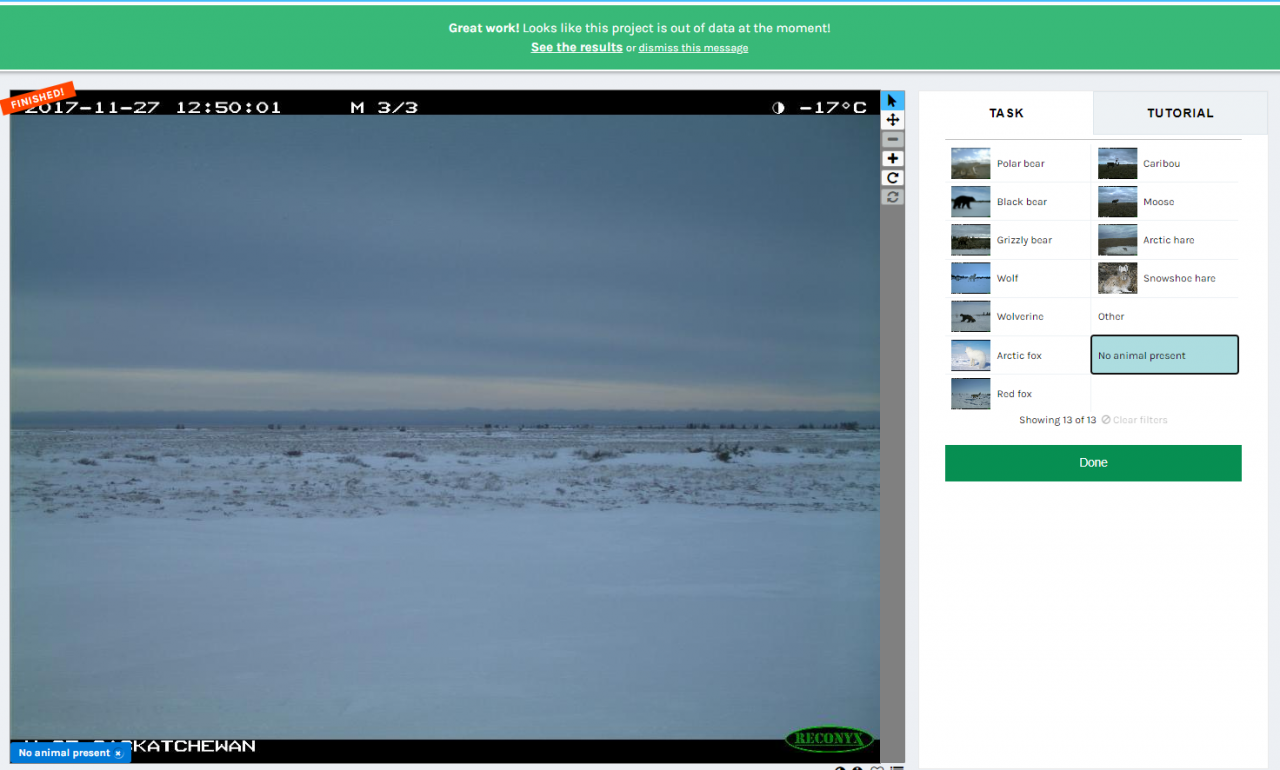Select 'No animal present' option
1280x770 pixels.
click(1165, 355)
